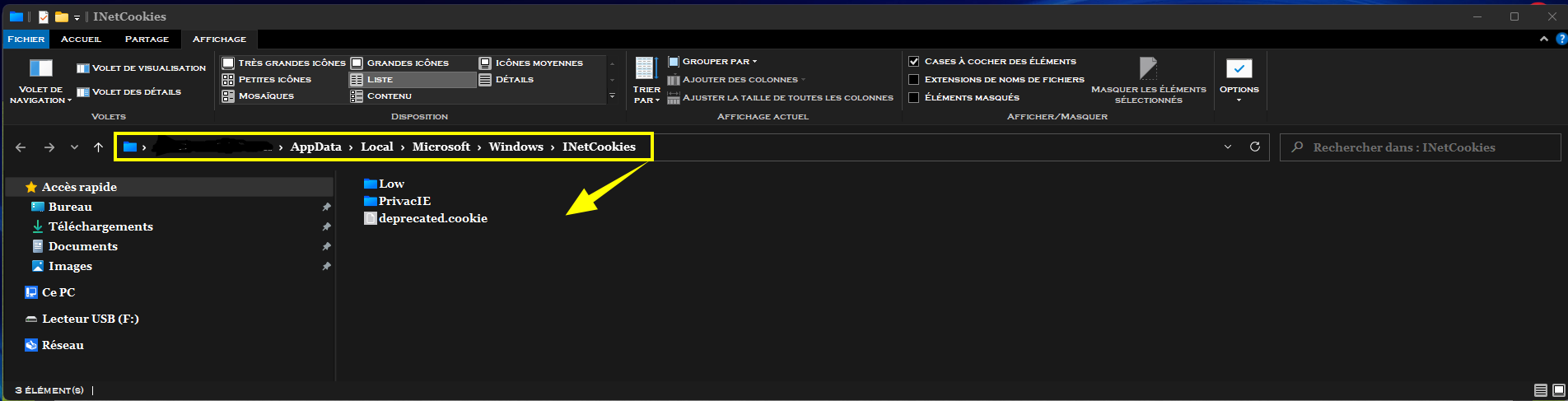Open recent locations dropdown arrow
Image resolution: width=1568 pixels, height=401 pixels.
coord(74,147)
